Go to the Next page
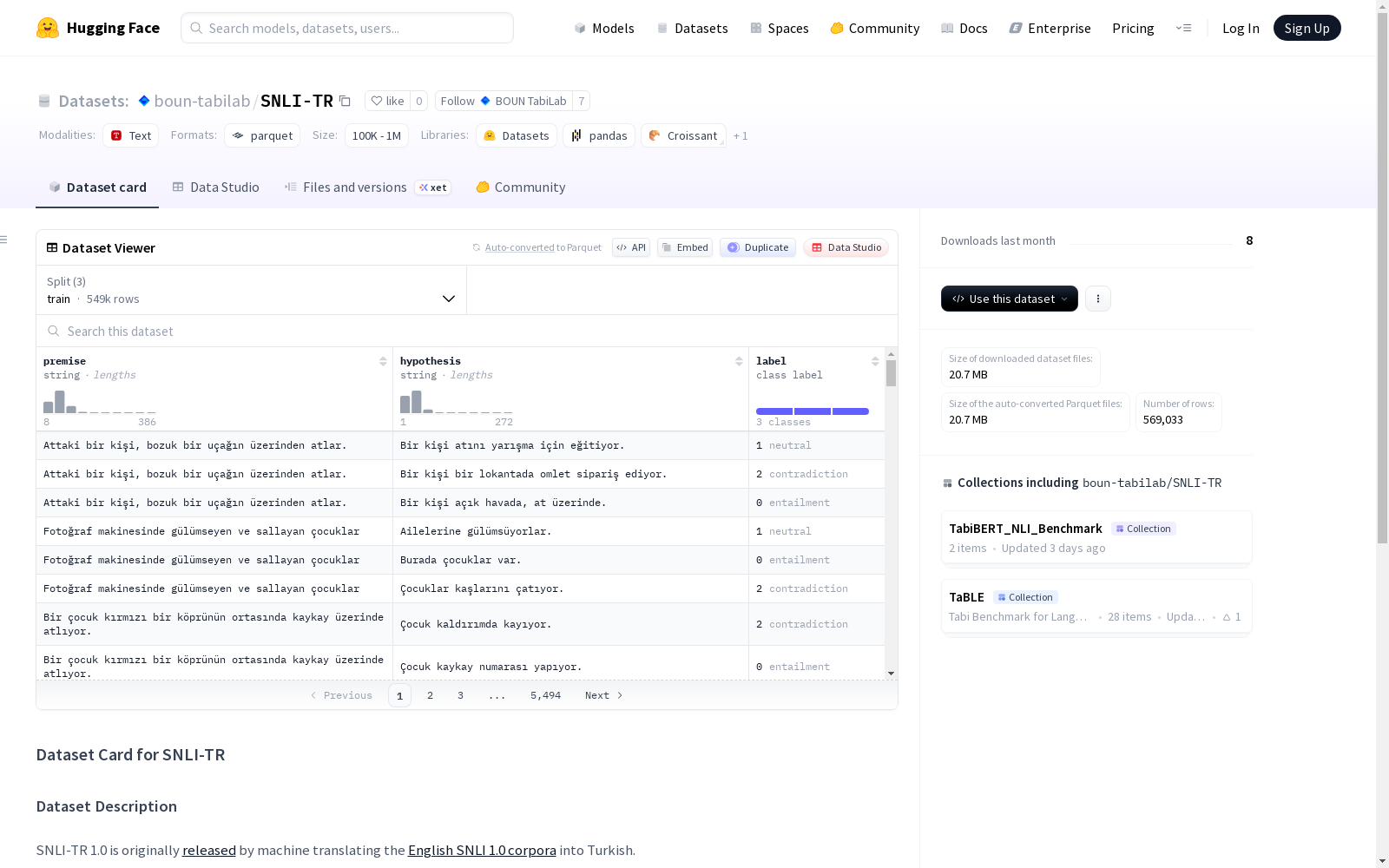 (x=603, y=695)
